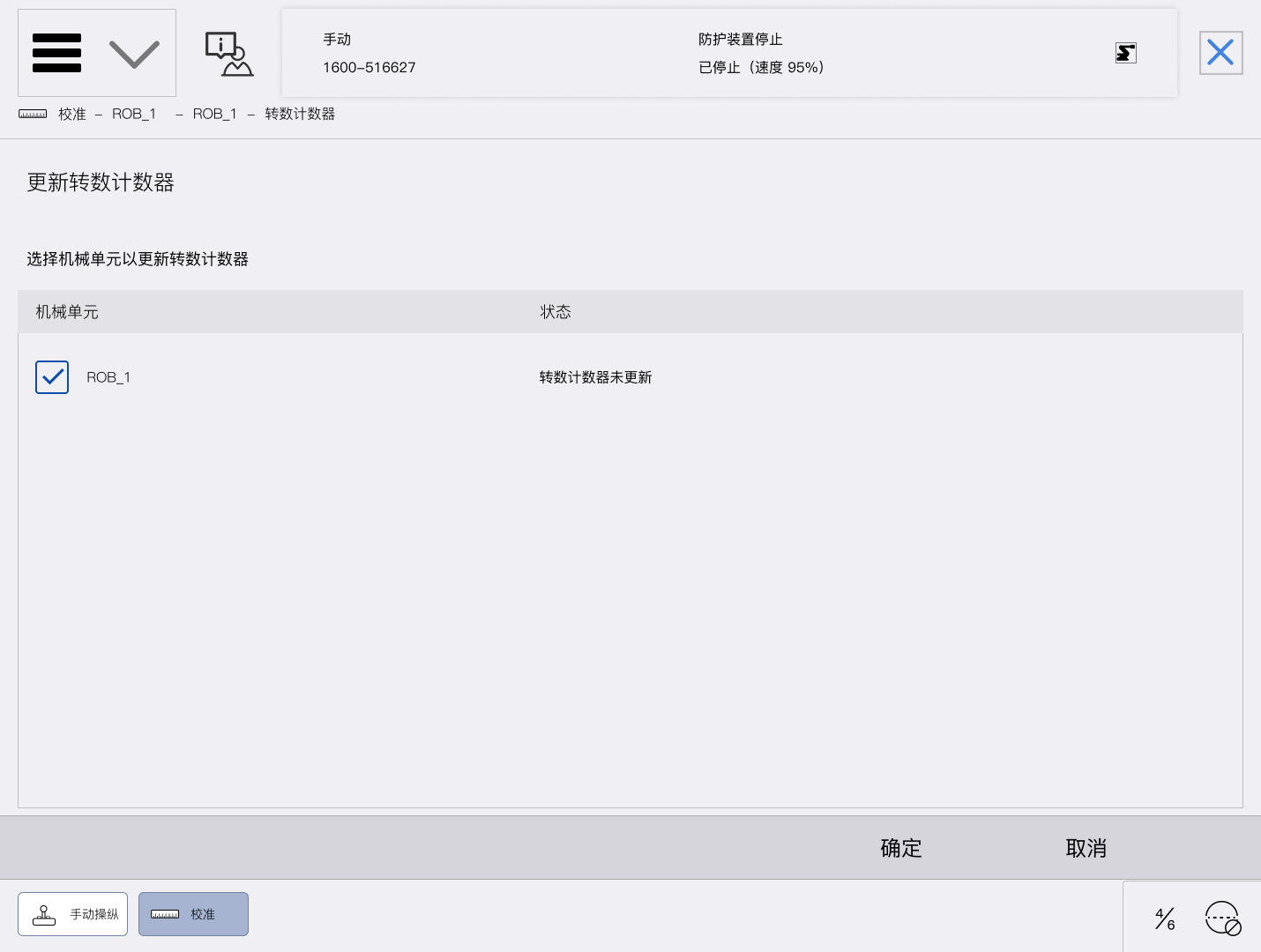Click the ruler icon in the breadcrumb
The height and width of the screenshot is (952, 1261).
(x=33, y=115)
